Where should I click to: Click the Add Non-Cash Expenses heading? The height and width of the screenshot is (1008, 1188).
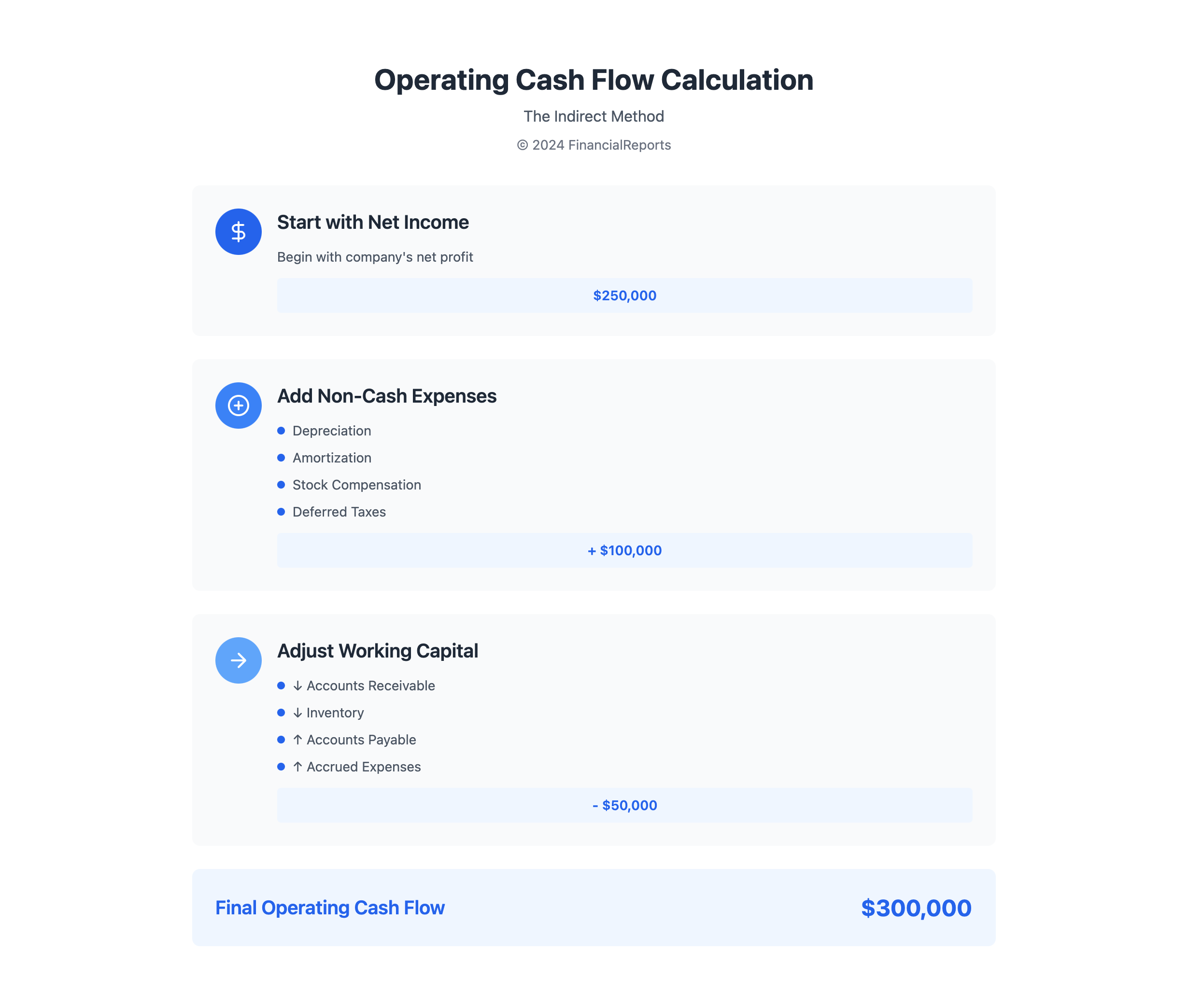[x=386, y=396]
